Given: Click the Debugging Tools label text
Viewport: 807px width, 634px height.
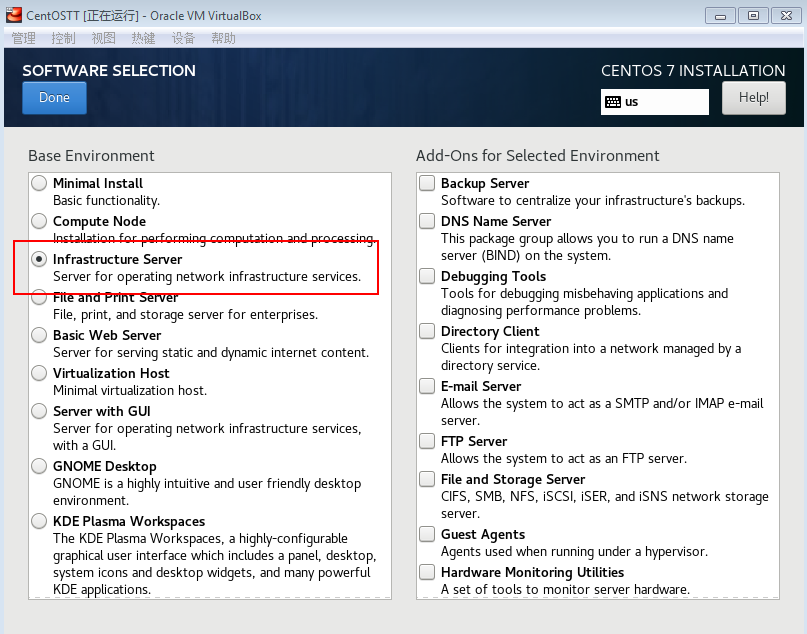Looking at the screenshot, I should point(493,276).
